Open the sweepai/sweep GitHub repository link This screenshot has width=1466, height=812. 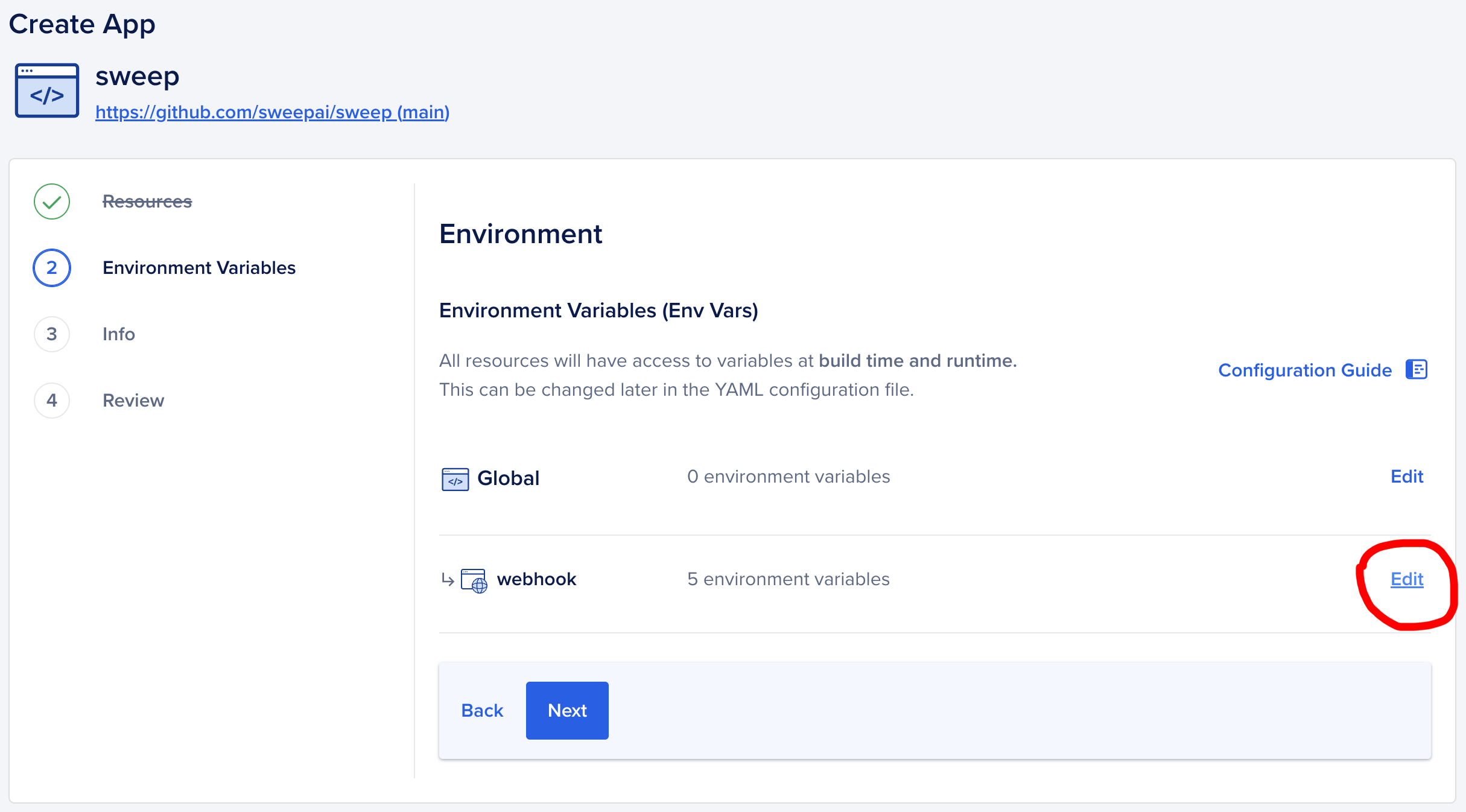(272, 112)
